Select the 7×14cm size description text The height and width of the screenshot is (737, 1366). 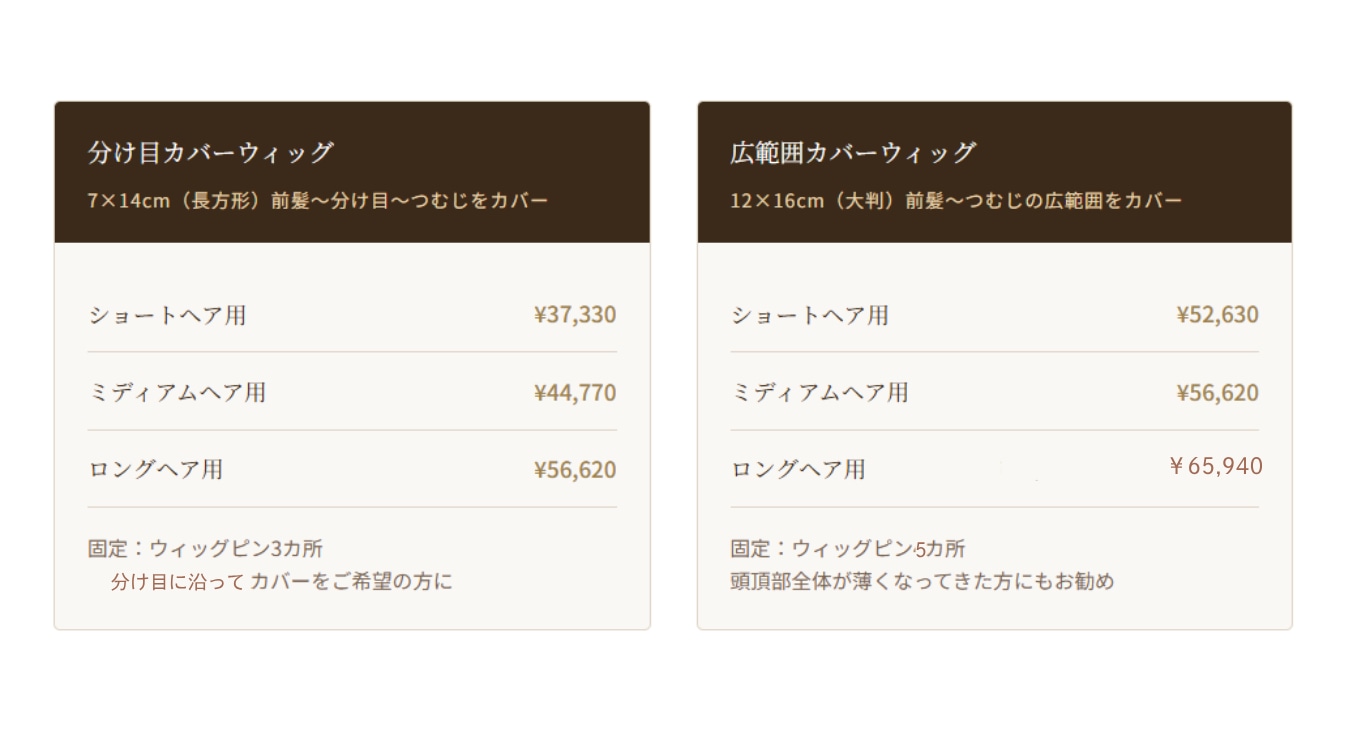tap(318, 201)
